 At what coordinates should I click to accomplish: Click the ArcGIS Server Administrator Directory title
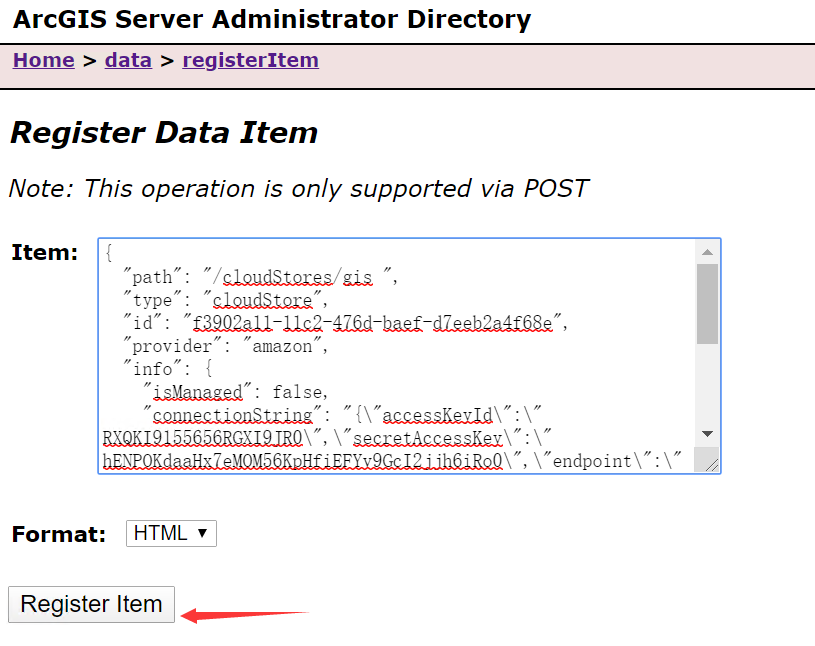pos(270,19)
